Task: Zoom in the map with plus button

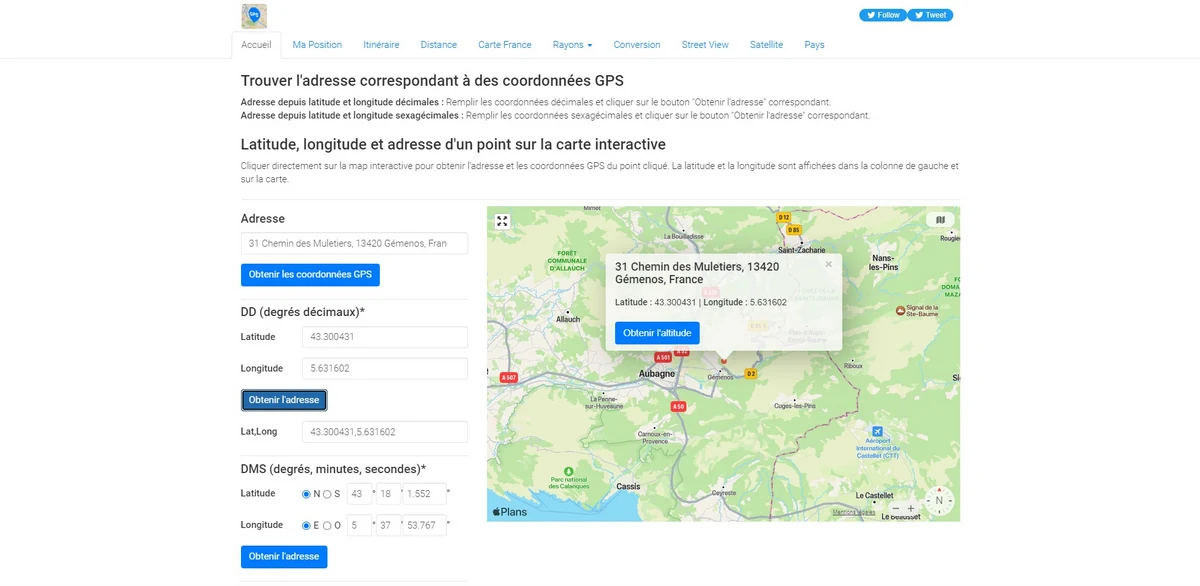Action: click(911, 508)
